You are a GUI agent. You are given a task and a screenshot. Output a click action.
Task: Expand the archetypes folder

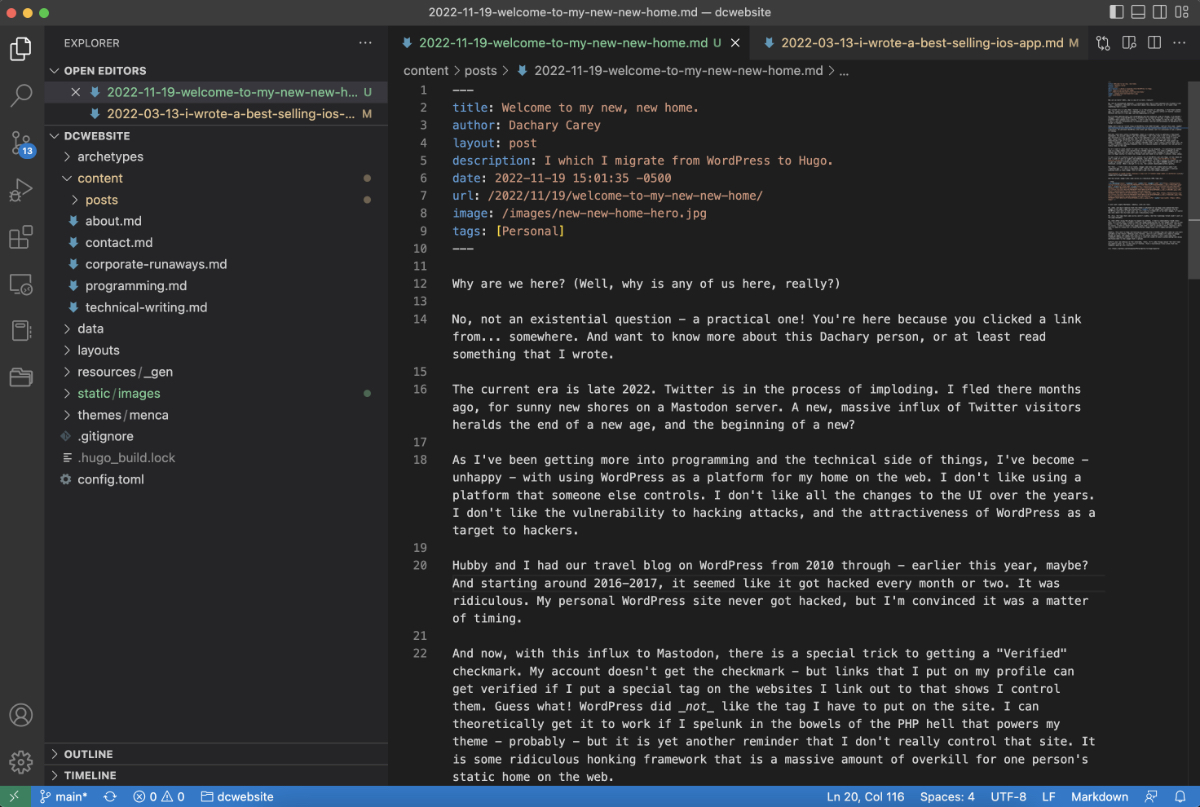coord(216,157)
